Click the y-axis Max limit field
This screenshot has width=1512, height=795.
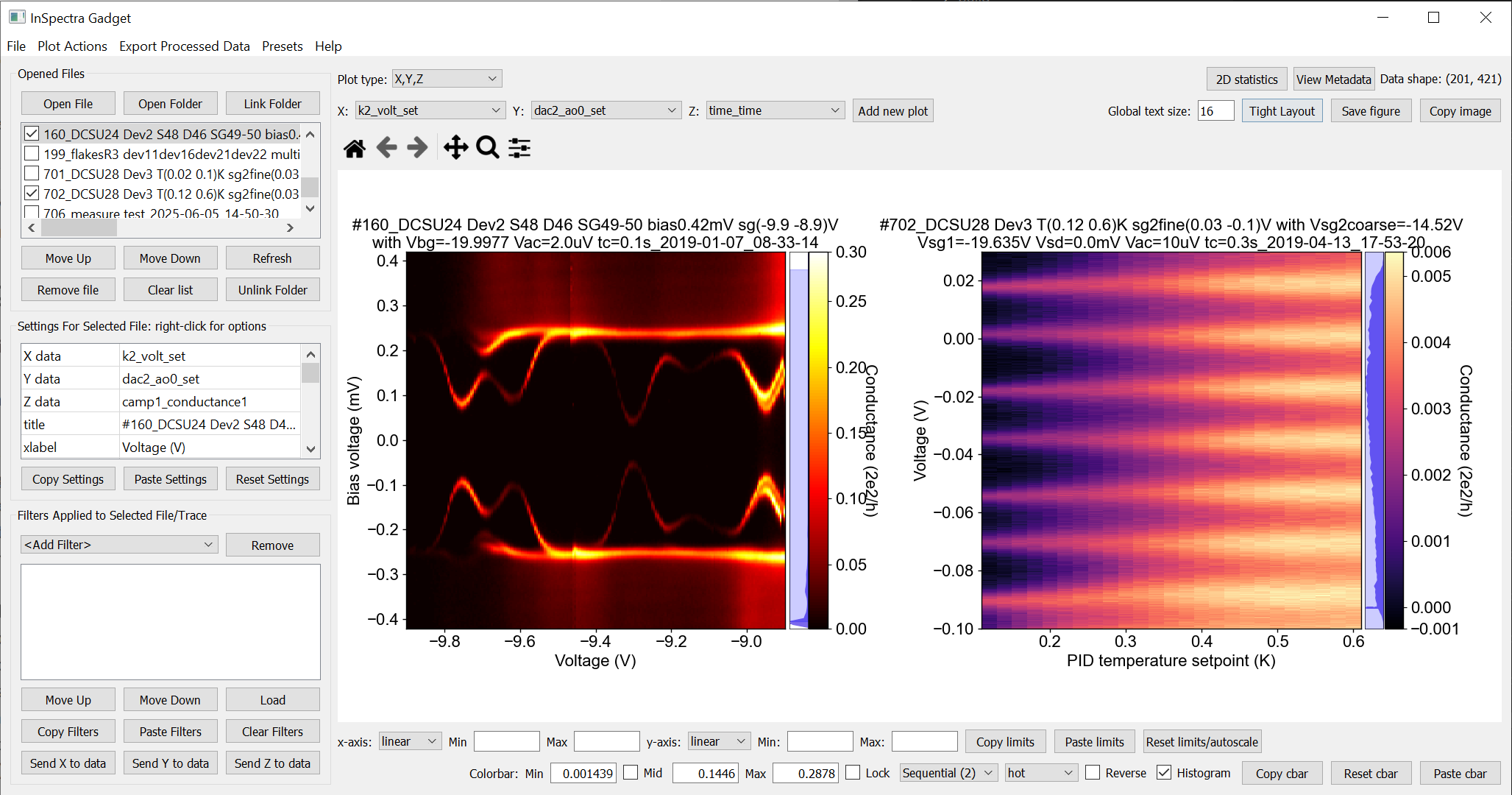[925, 741]
